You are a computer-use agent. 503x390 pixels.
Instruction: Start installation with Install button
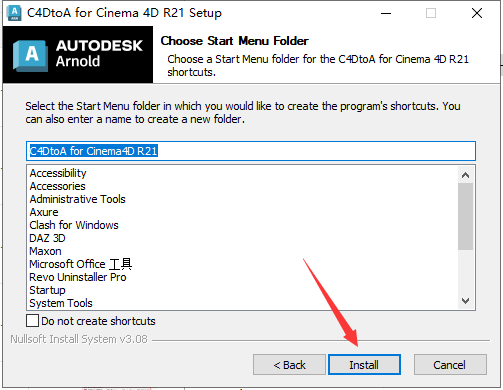click(x=364, y=365)
